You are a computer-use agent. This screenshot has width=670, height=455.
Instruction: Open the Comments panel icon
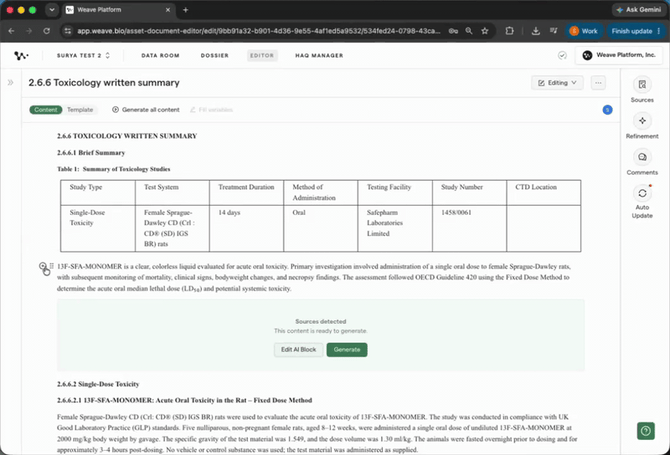pos(642,157)
